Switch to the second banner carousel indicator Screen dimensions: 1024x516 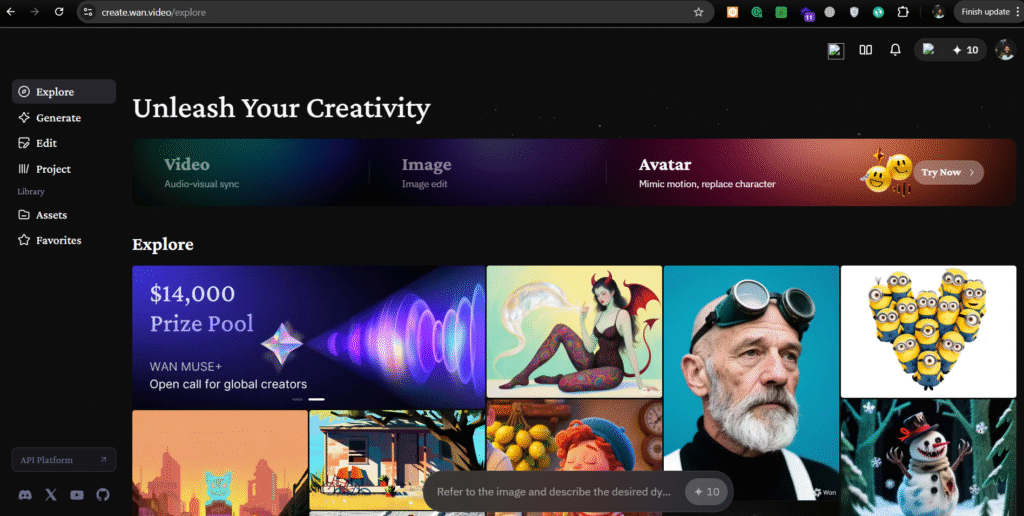[316, 399]
